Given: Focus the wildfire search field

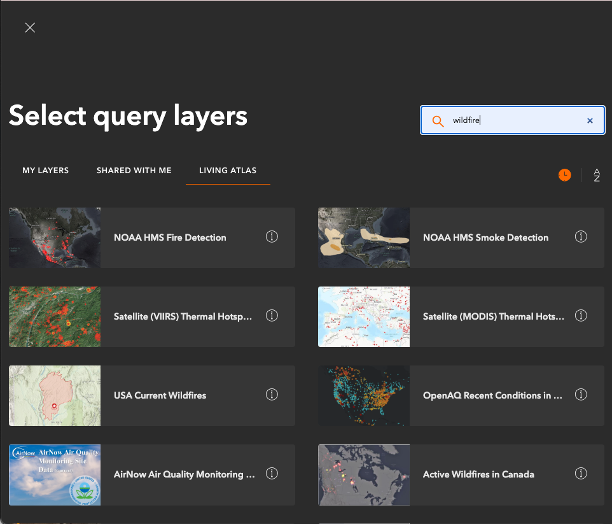Looking at the screenshot, I should click(x=513, y=120).
